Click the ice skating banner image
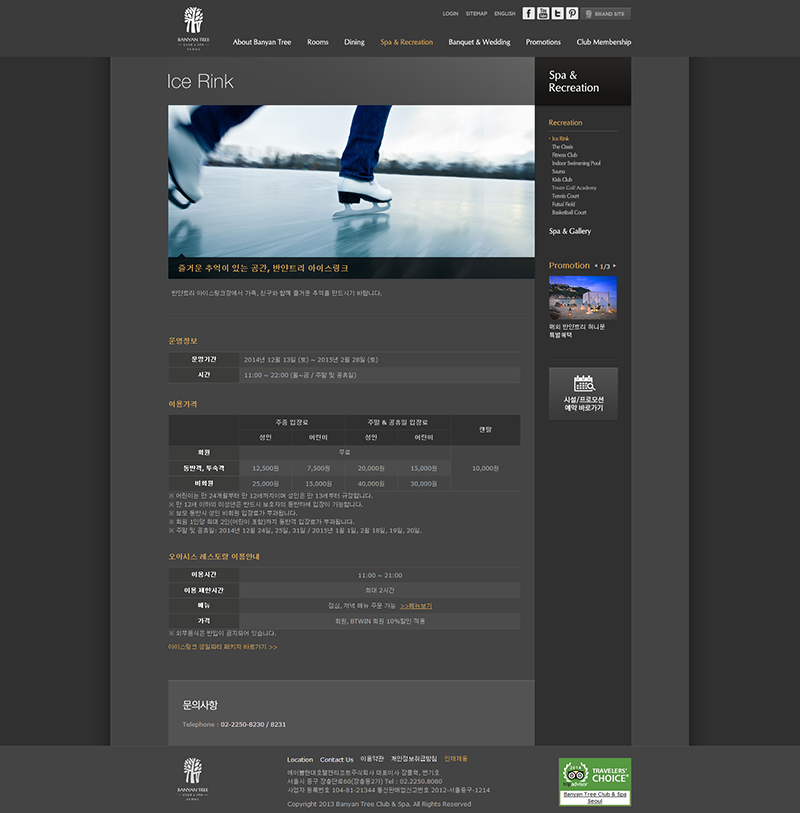The height and width of the screenshot is (813, 800). tap(351, 181)
